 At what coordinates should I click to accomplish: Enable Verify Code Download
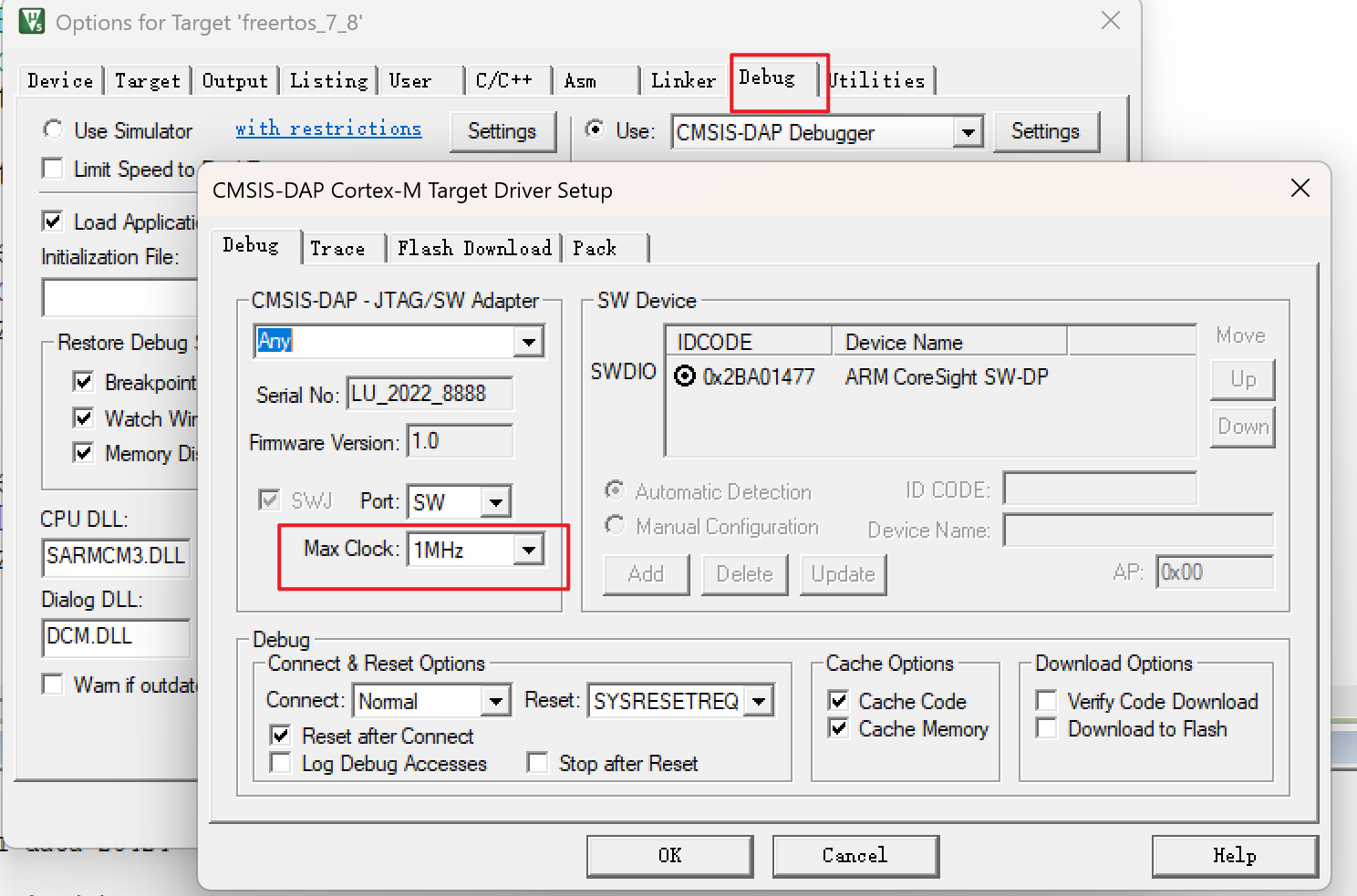click(x=1046, y=700)
